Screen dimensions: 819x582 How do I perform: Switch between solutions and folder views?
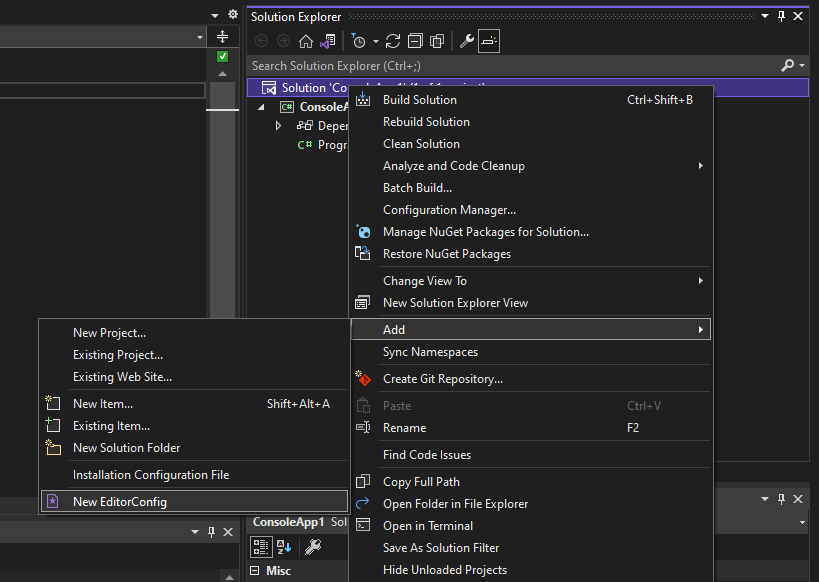pos(326,41)
